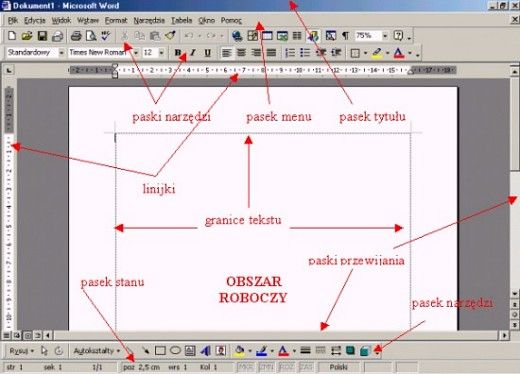Screen dimensions: 520x374
Task: Click the Rysuj drawing menu button
Action: point(21,351)
